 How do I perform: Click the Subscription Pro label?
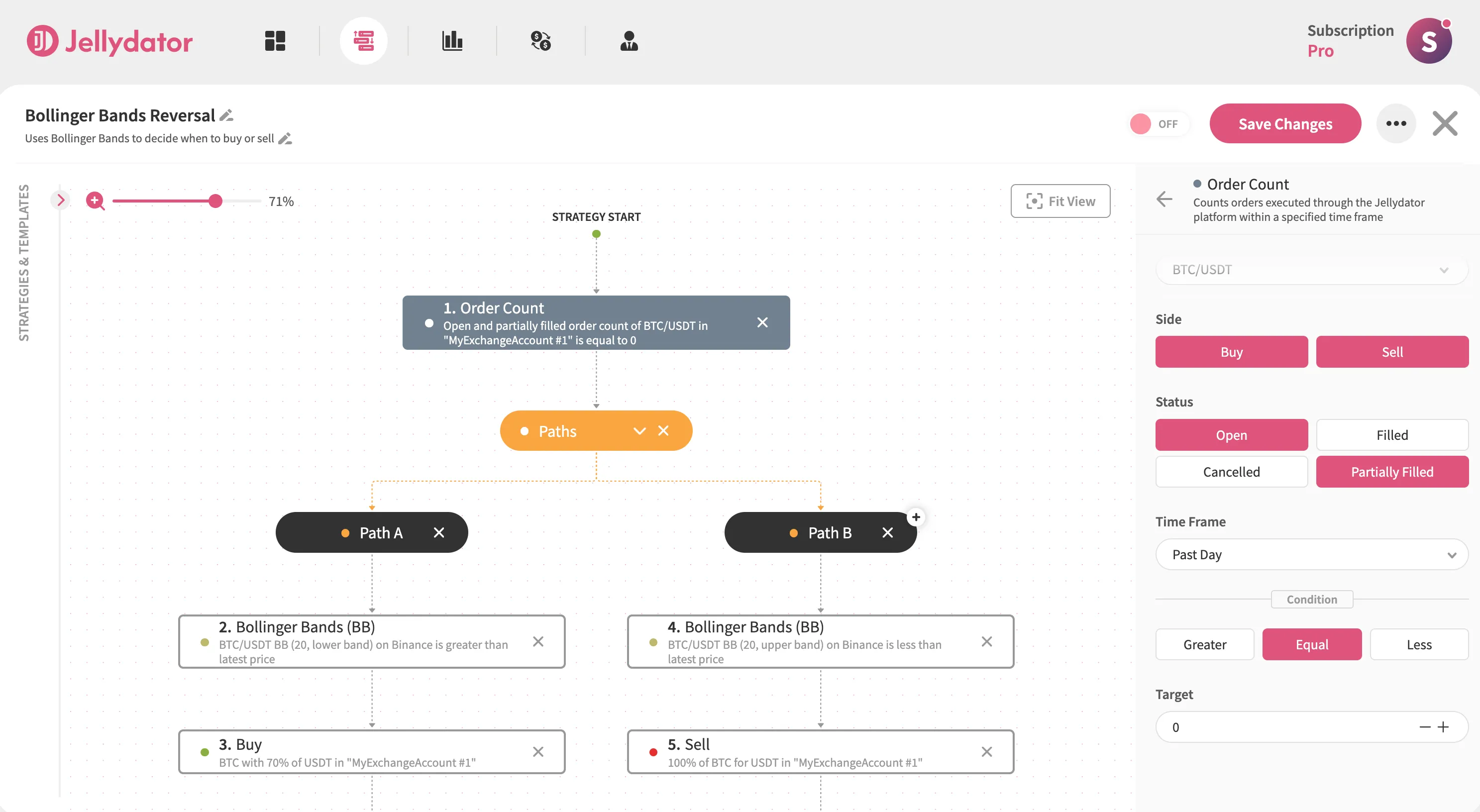coord(1350,41)
